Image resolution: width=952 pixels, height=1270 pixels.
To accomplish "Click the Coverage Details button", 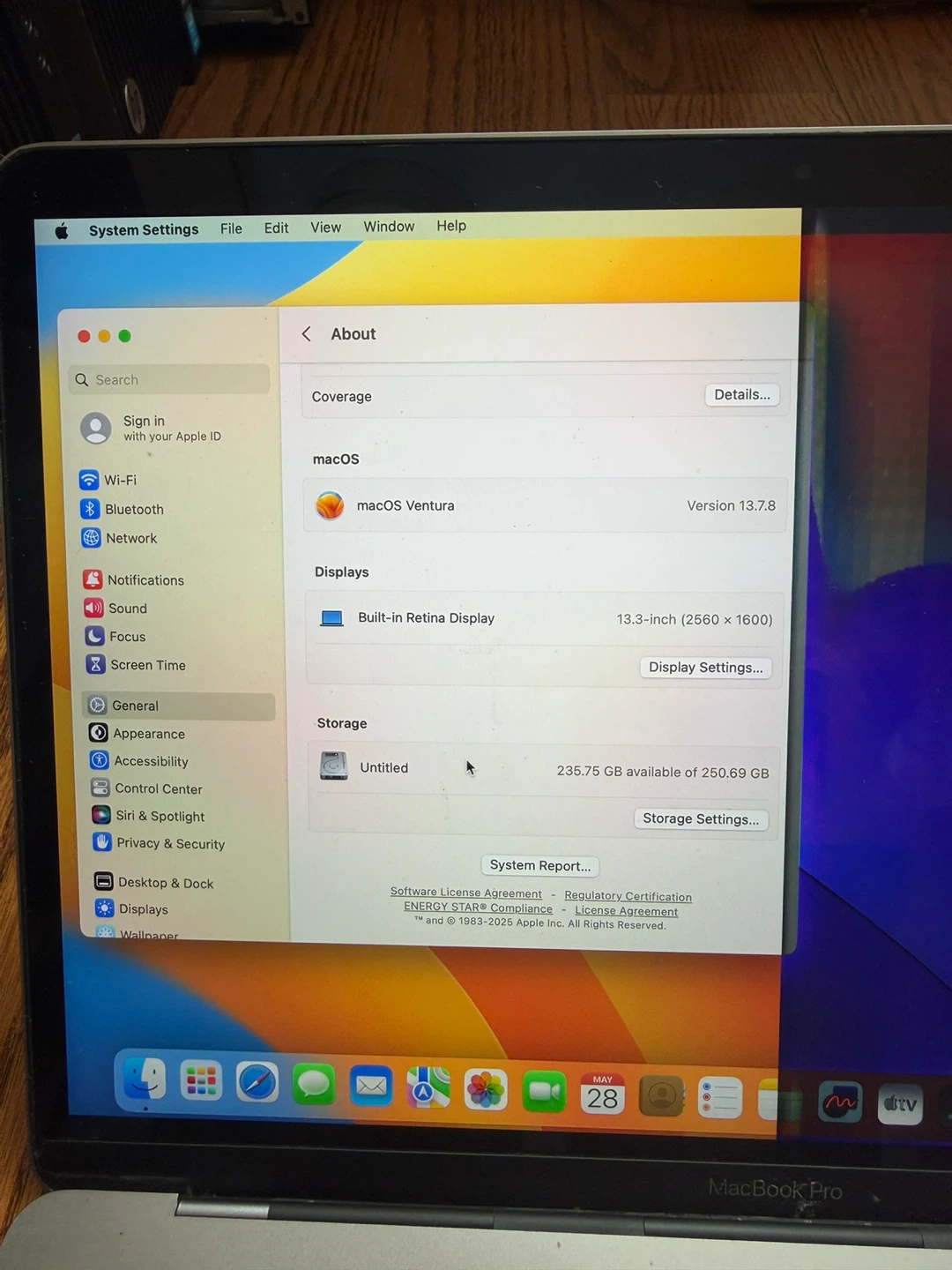I will click(742, 394).
